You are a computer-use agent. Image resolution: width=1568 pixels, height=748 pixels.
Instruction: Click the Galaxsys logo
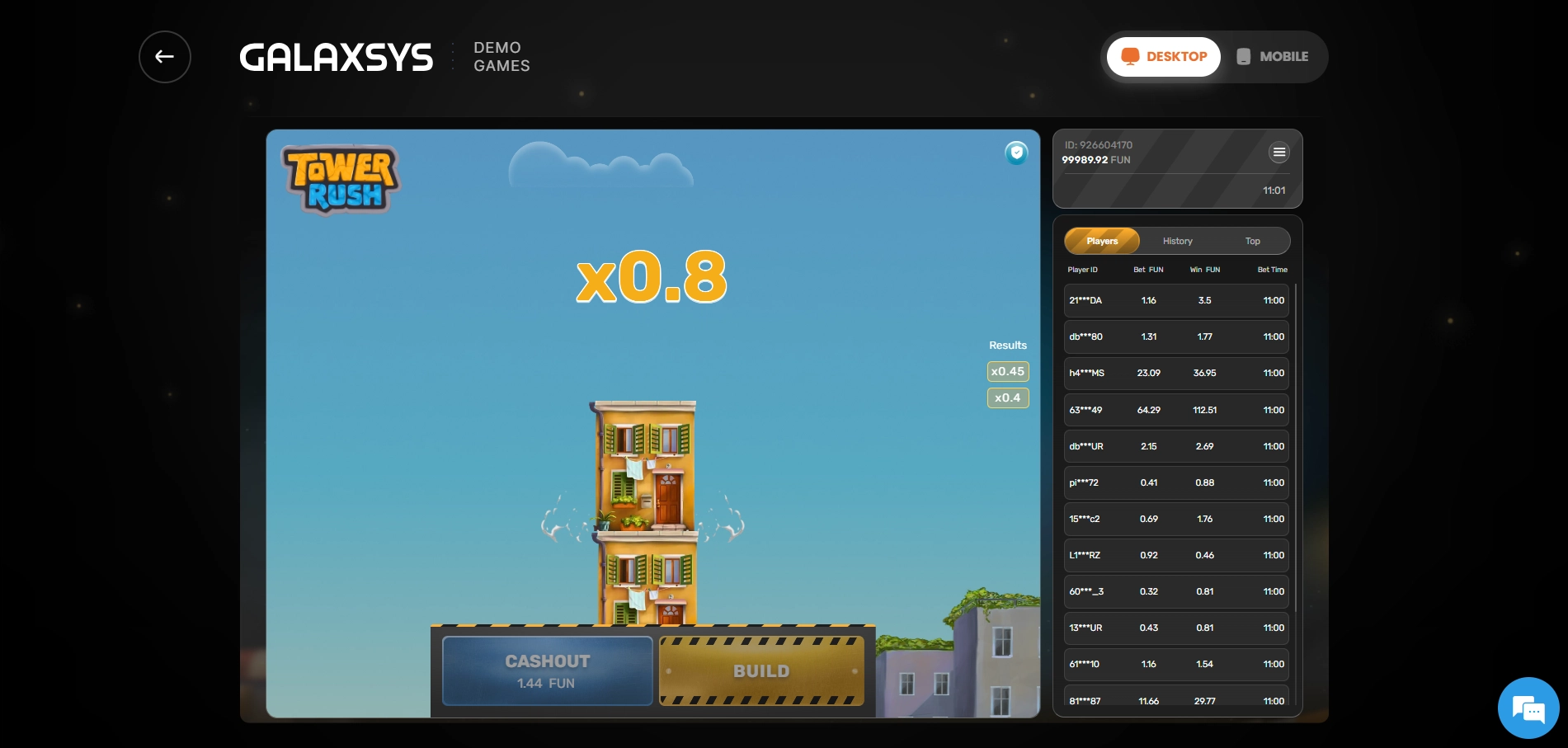336,58
